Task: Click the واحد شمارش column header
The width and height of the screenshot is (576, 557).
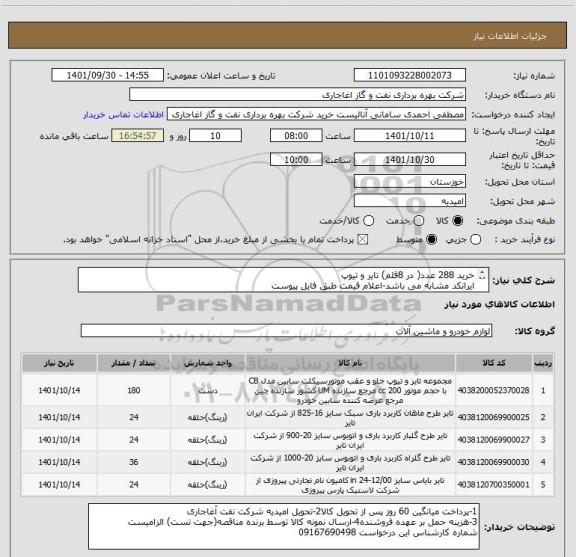Action: pyautogui.click(x=208, y=363)
